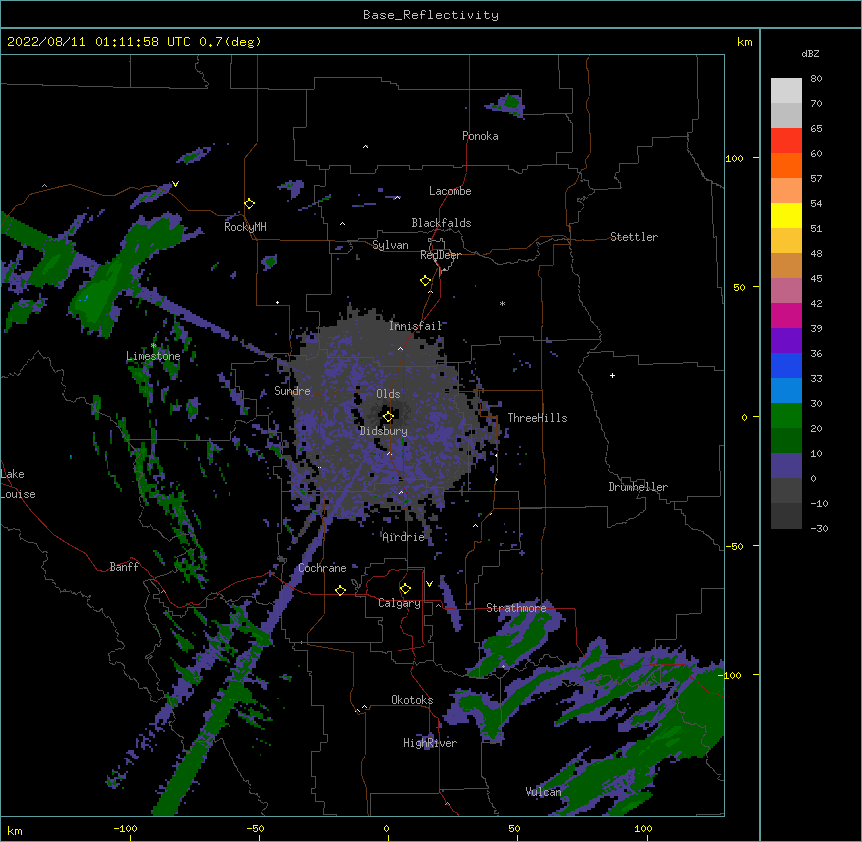Pick the dark orange 60-57 dBZ legend swatch
This screenshot has height=842, width=862.
pos(786,165)
